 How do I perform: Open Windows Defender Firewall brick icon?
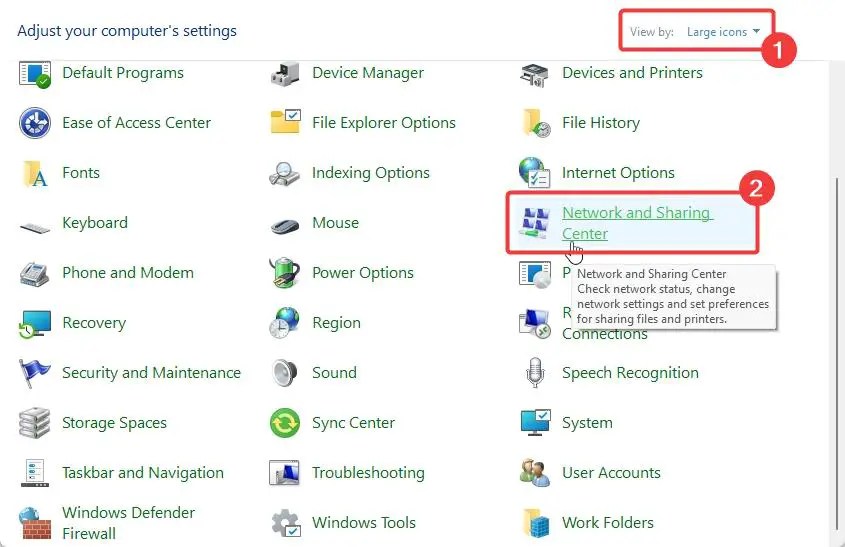[x=35, y=523]
